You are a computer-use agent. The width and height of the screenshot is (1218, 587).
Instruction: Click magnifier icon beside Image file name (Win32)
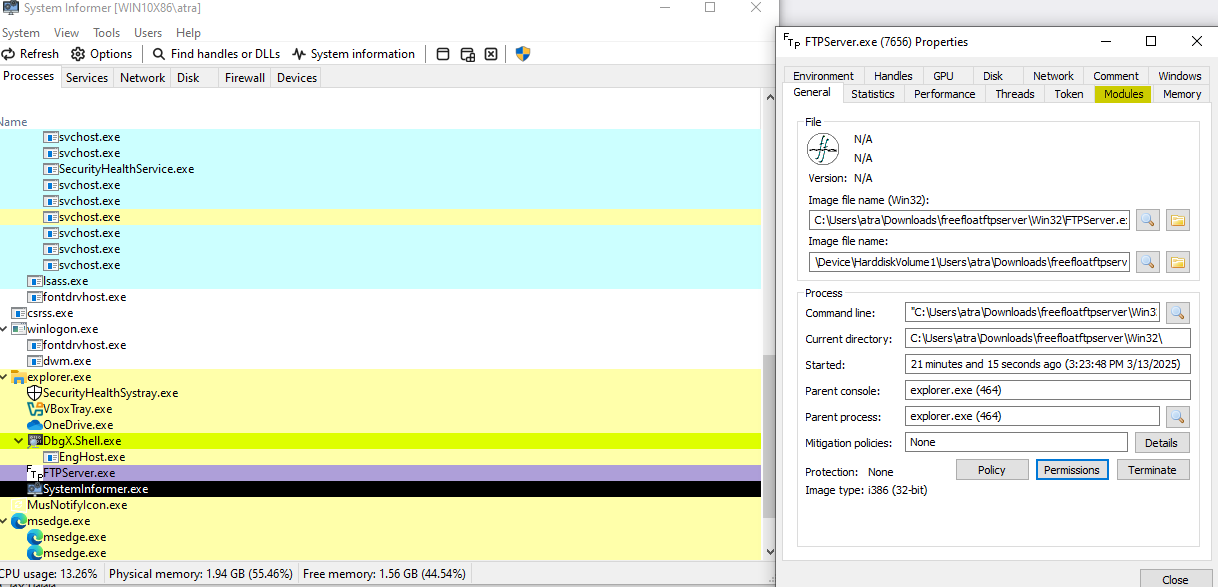1148,220
